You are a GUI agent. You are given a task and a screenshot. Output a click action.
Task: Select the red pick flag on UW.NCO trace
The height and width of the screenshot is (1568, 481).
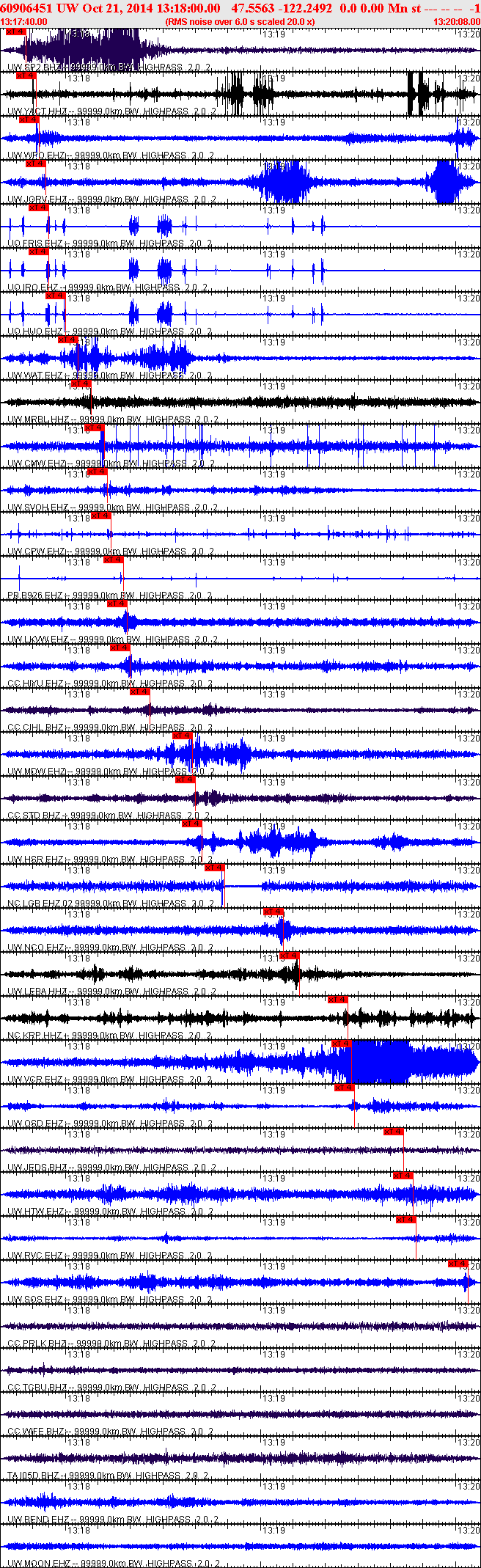coord(273,912)
